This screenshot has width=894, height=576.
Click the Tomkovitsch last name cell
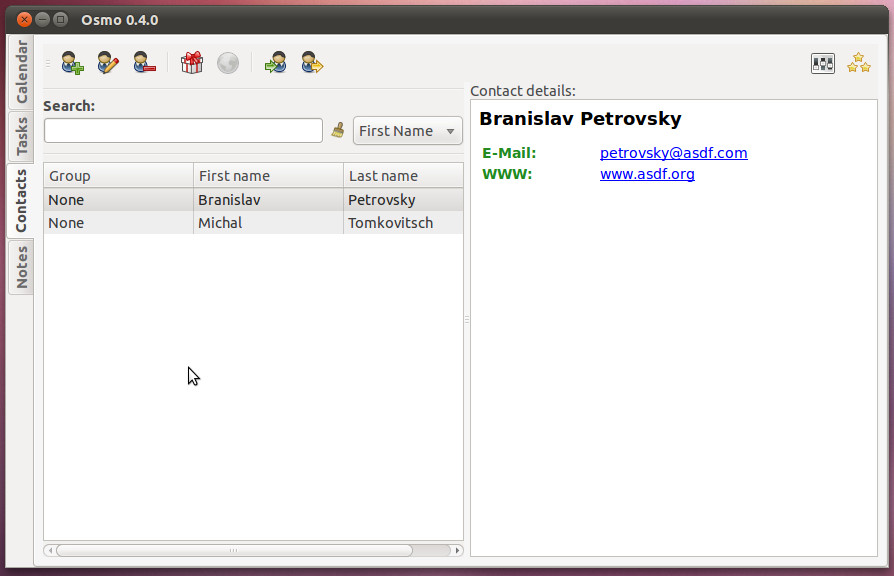[x=403, y=223]
